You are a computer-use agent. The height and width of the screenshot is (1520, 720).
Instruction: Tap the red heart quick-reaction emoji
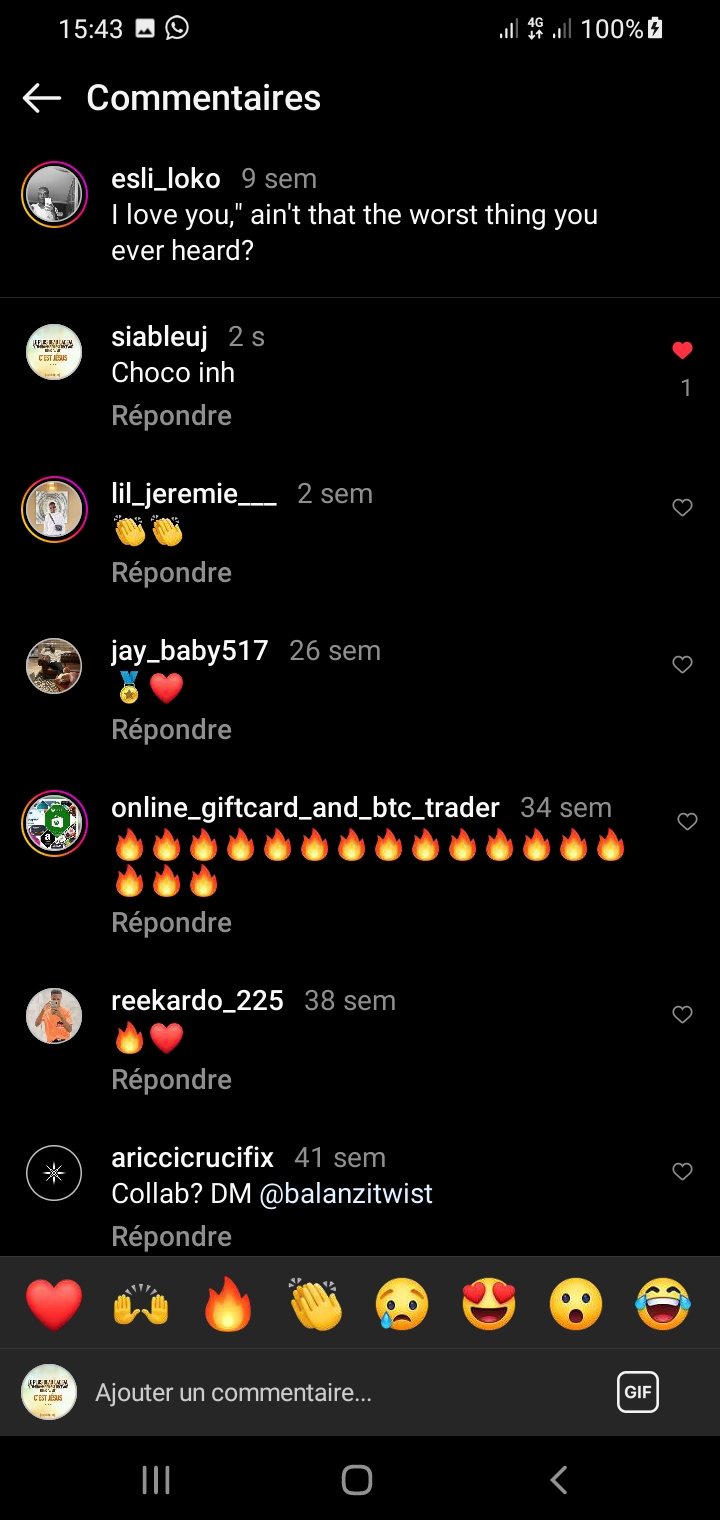54,1305
